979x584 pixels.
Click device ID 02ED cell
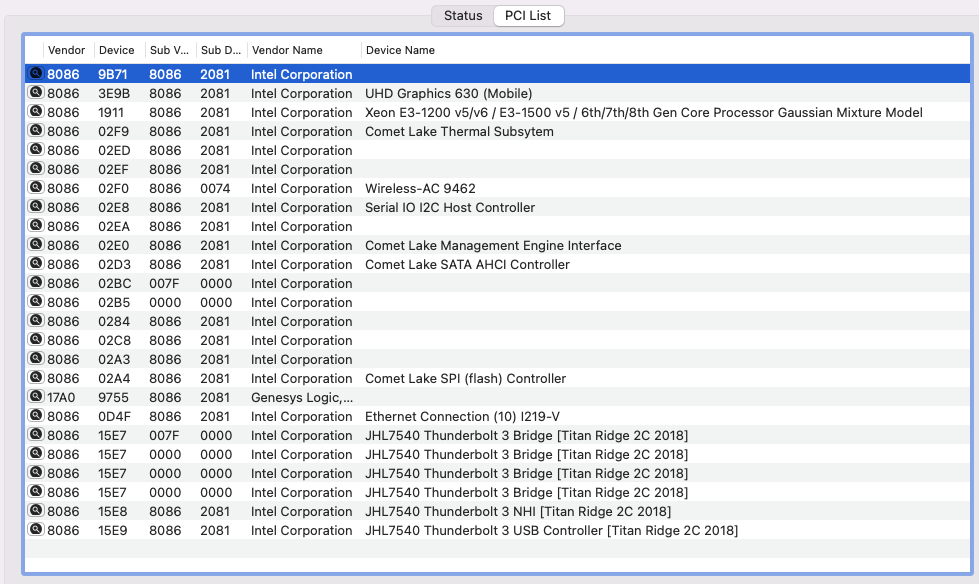point(114,151)
